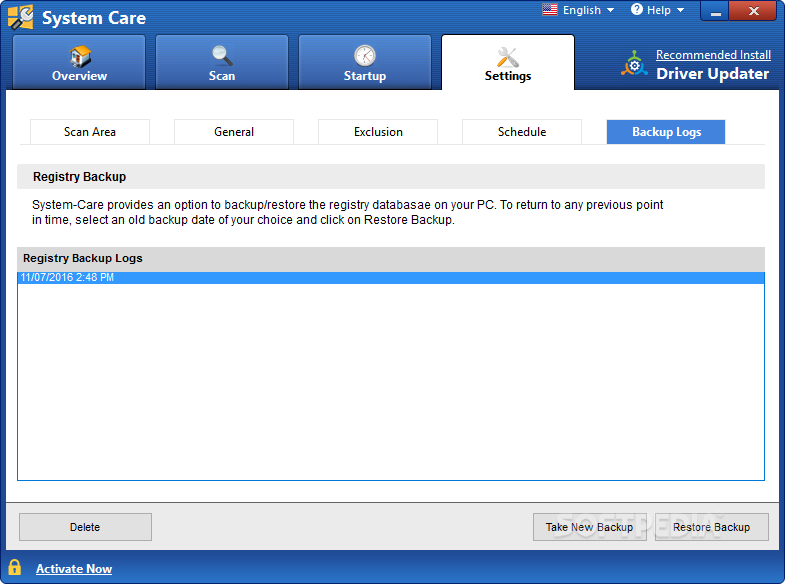Click the System Care logo icon

pyautogui.click(x=21, y=17)
